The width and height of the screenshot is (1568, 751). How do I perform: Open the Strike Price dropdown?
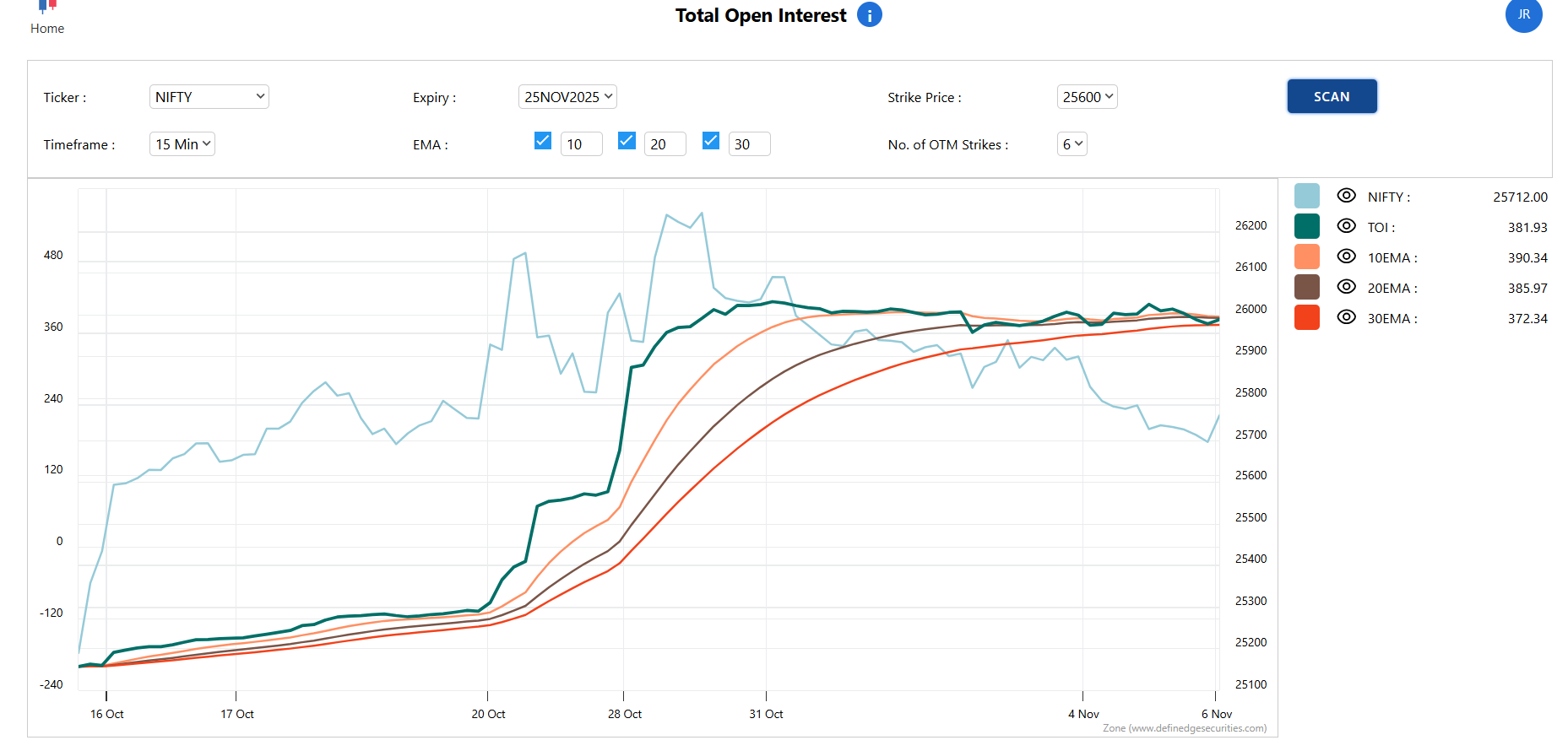coord(1087,97)
